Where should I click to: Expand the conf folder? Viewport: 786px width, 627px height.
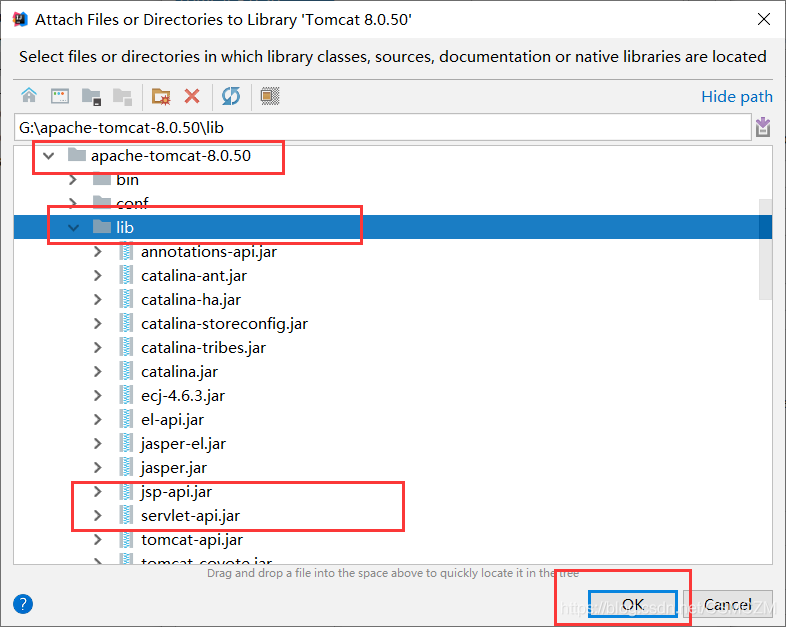click(73, 203)
